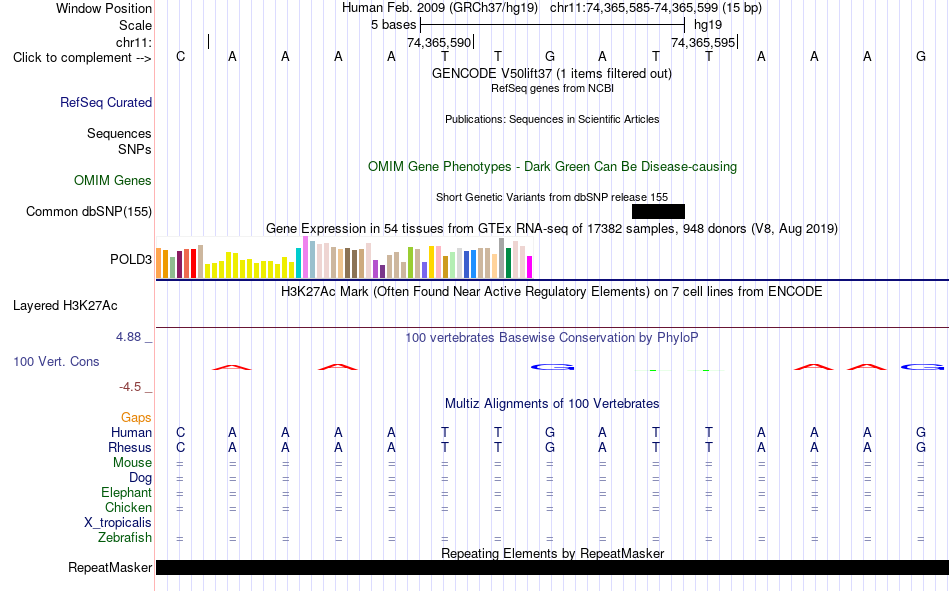This screenshot has width=950, height=591.
Task: Click the Gaps row label
Action: click(136, 418)
